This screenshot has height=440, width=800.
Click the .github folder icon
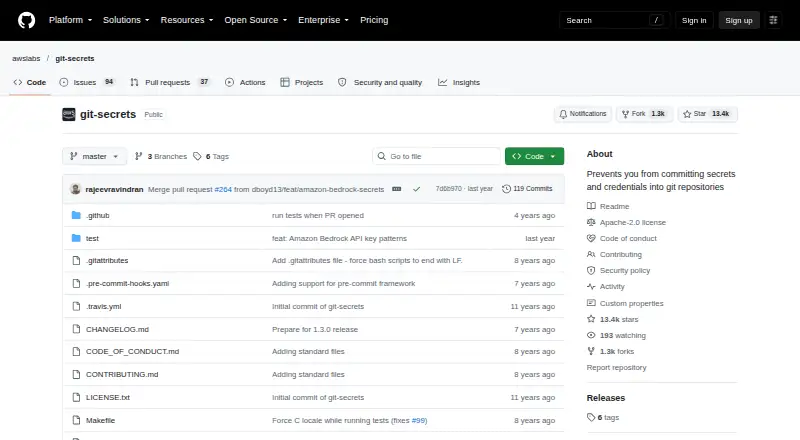click(x=77, y=215)
